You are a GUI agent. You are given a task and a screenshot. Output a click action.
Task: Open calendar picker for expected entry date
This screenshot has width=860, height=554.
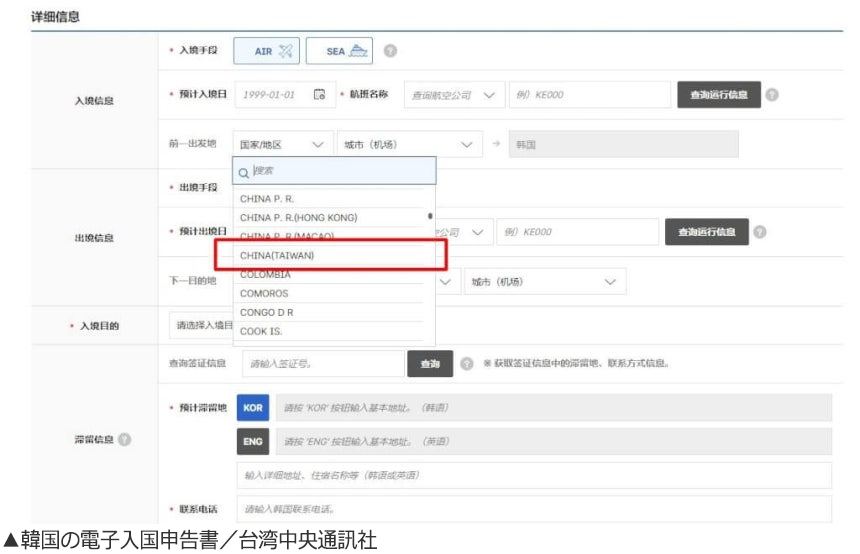point(320,95)
